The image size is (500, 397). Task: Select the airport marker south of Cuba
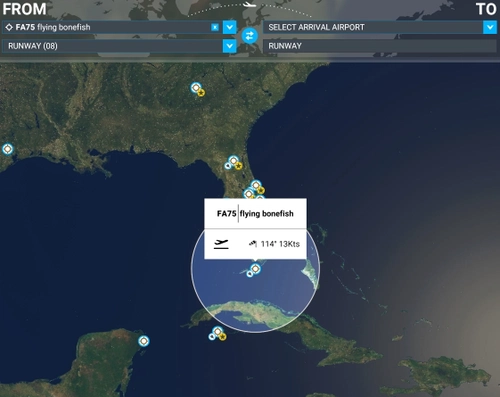tap(218, 332)
